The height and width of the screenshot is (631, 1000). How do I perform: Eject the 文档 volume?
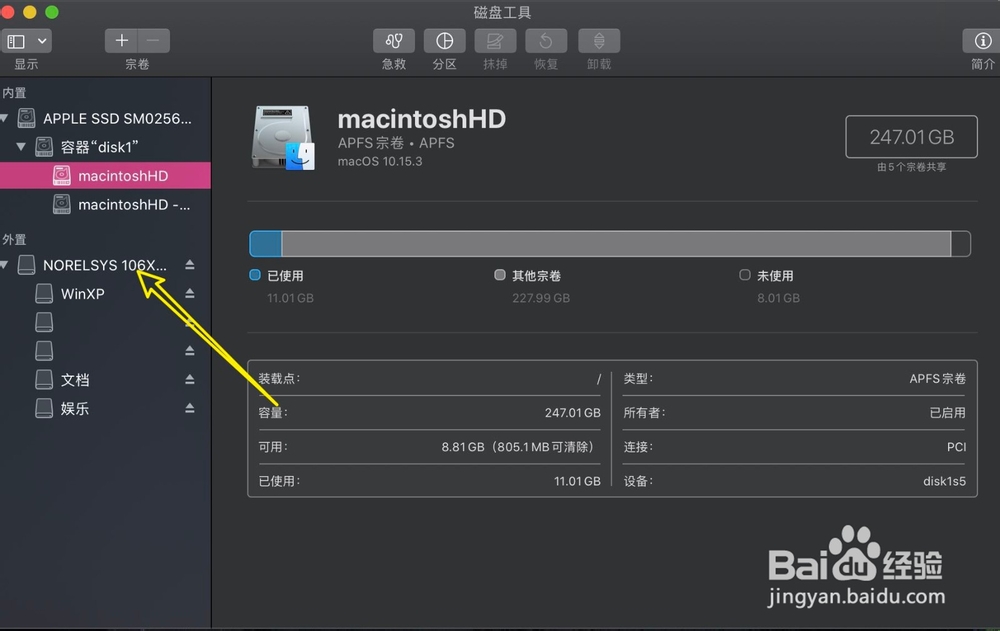click(x=189, y=380)
